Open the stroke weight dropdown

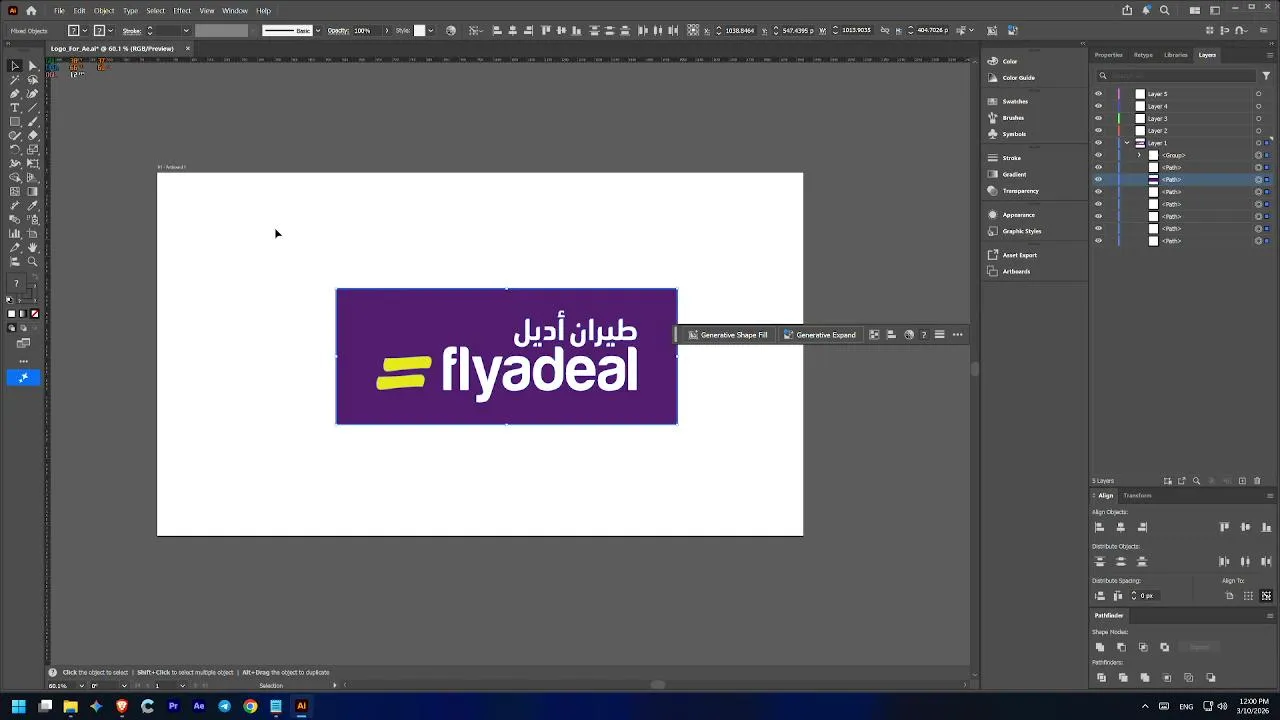point(186,30)
